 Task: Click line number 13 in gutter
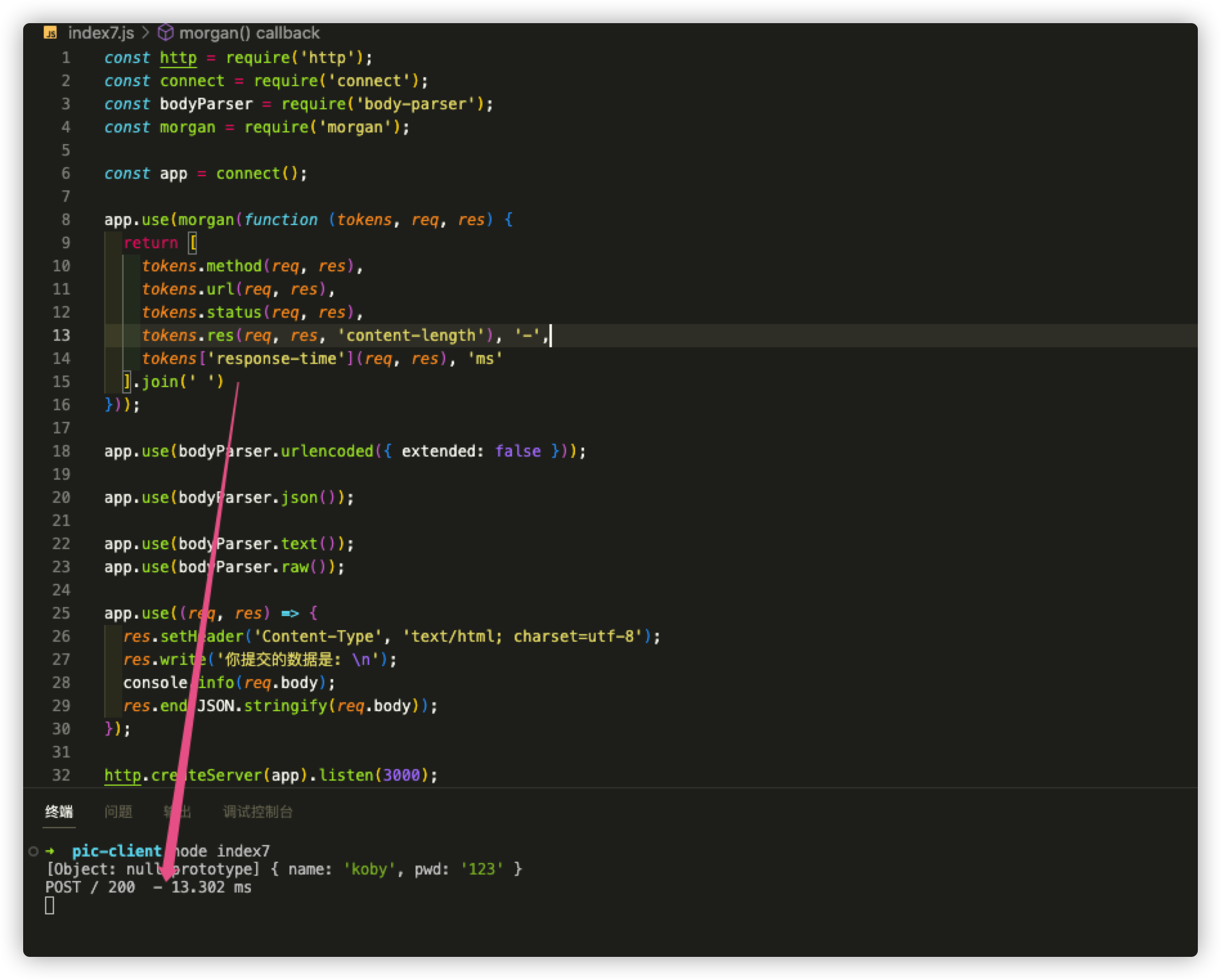(61, 335)
